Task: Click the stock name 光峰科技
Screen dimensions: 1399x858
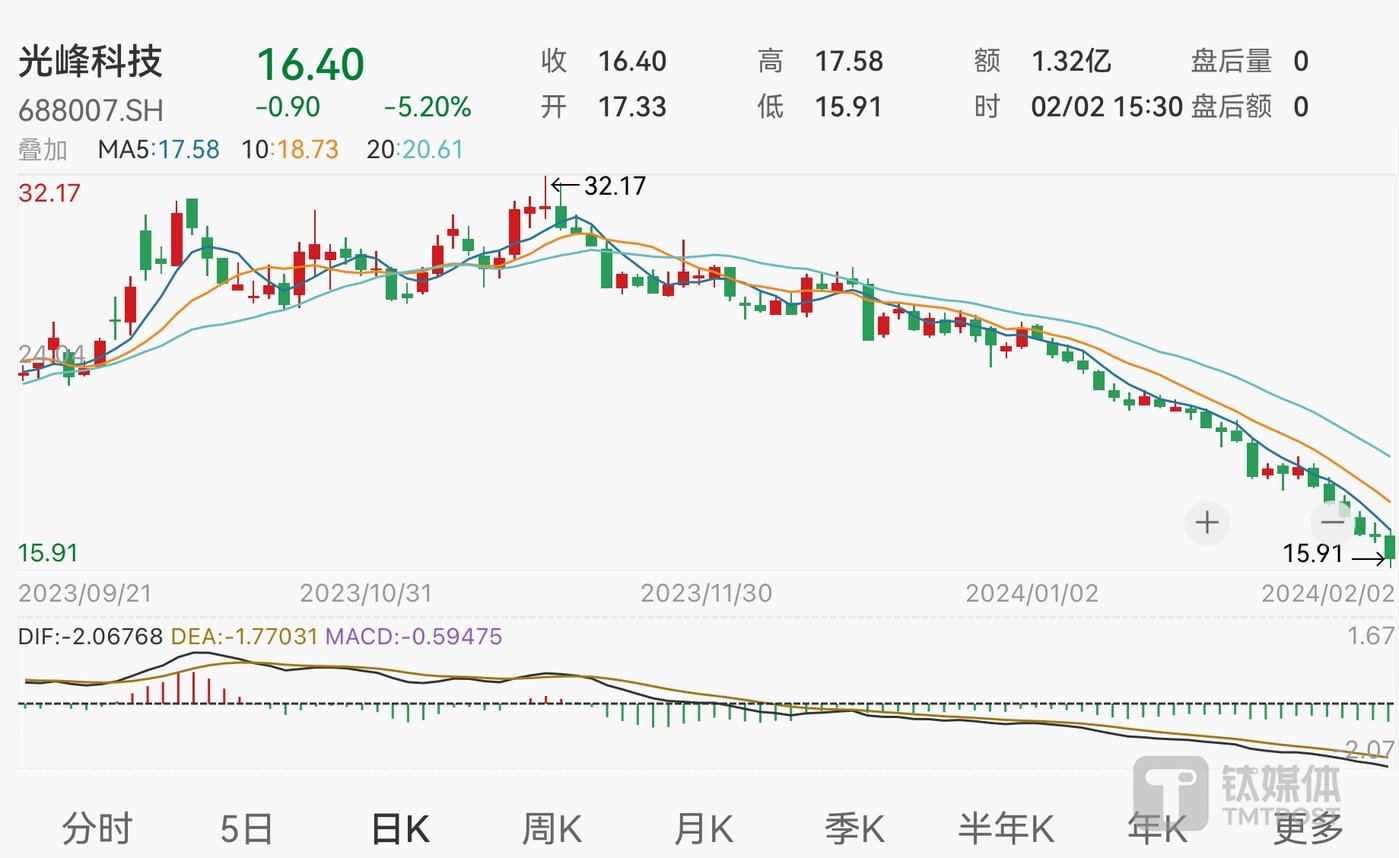Action: (x=90, y=62)
